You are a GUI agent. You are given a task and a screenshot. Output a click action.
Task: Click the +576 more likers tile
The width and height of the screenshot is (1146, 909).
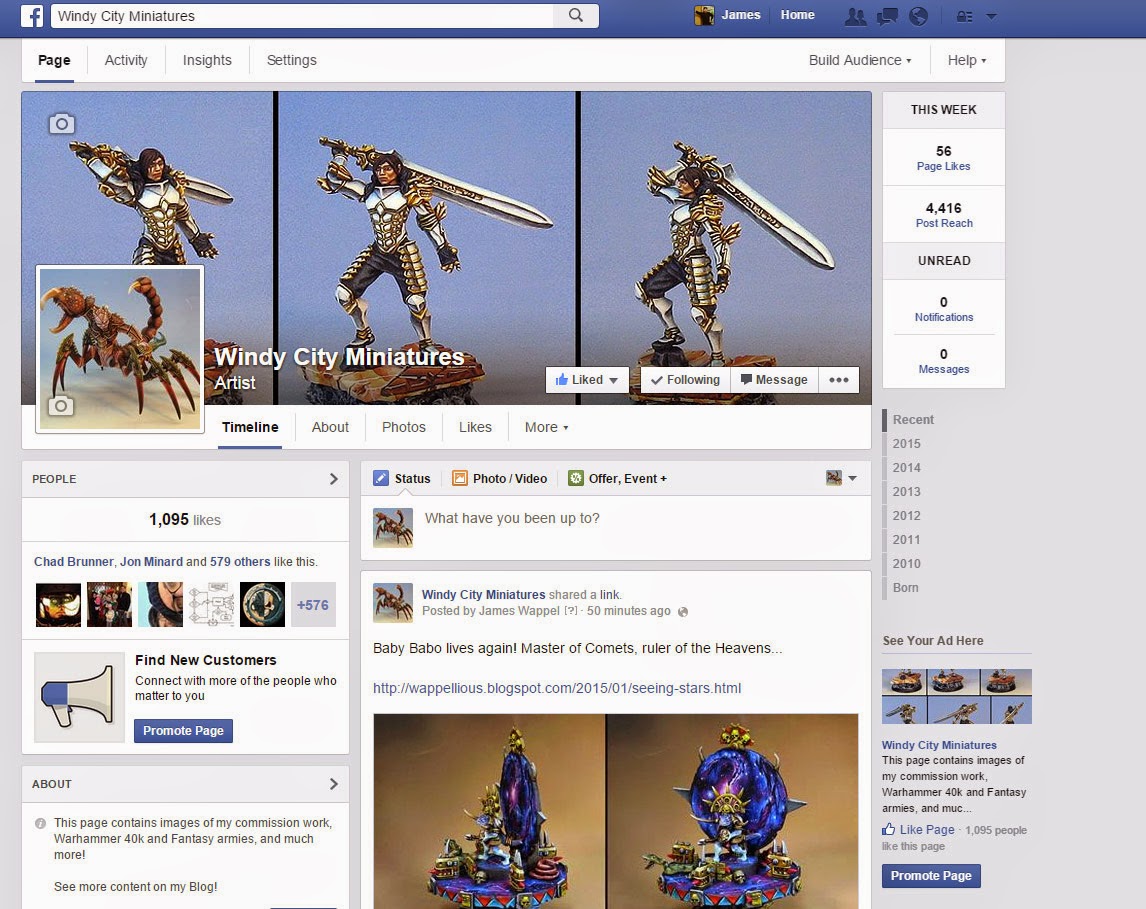(313, 605)
